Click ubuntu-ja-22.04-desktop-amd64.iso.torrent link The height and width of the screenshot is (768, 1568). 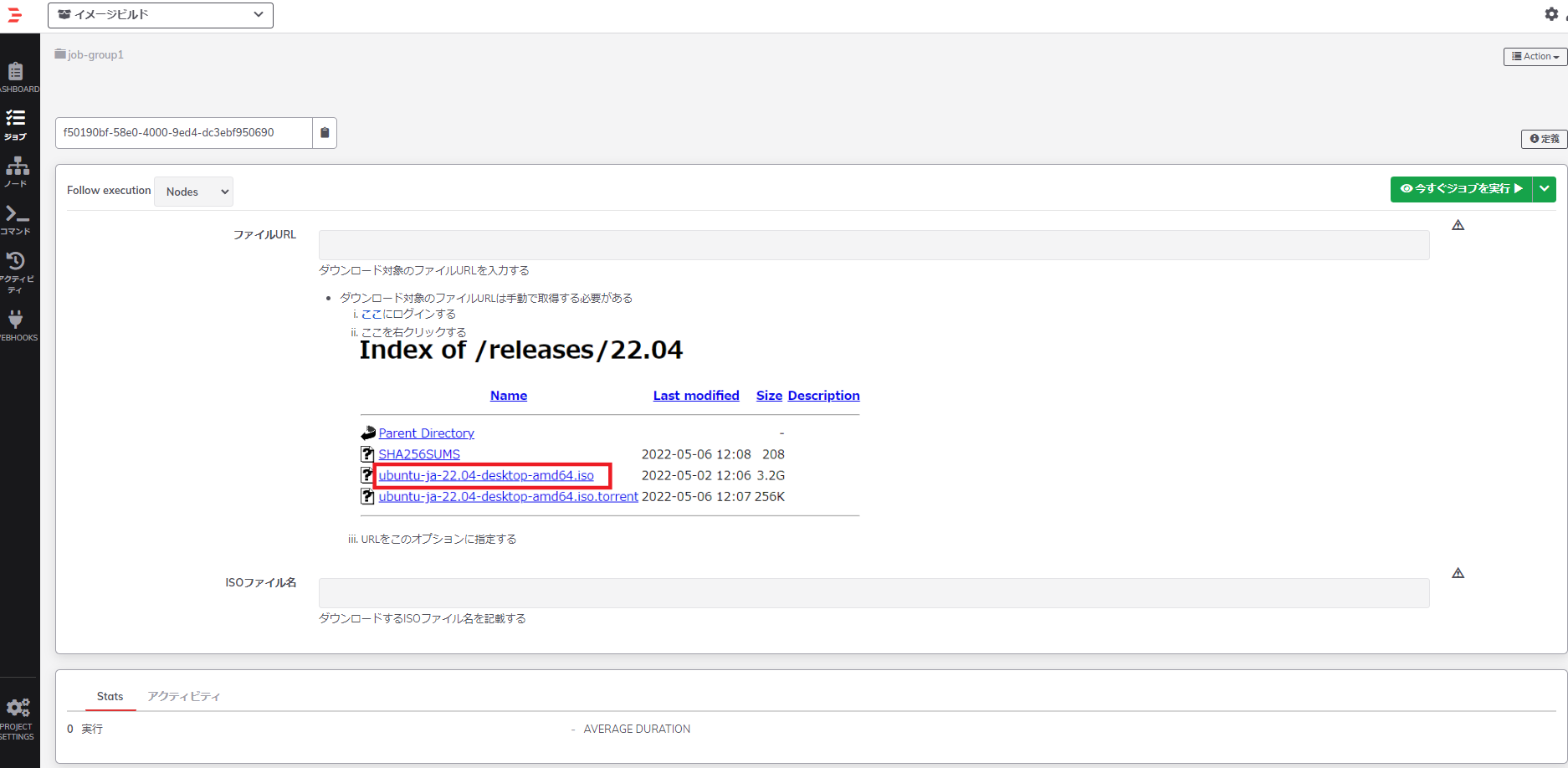[x=508, y=496]
